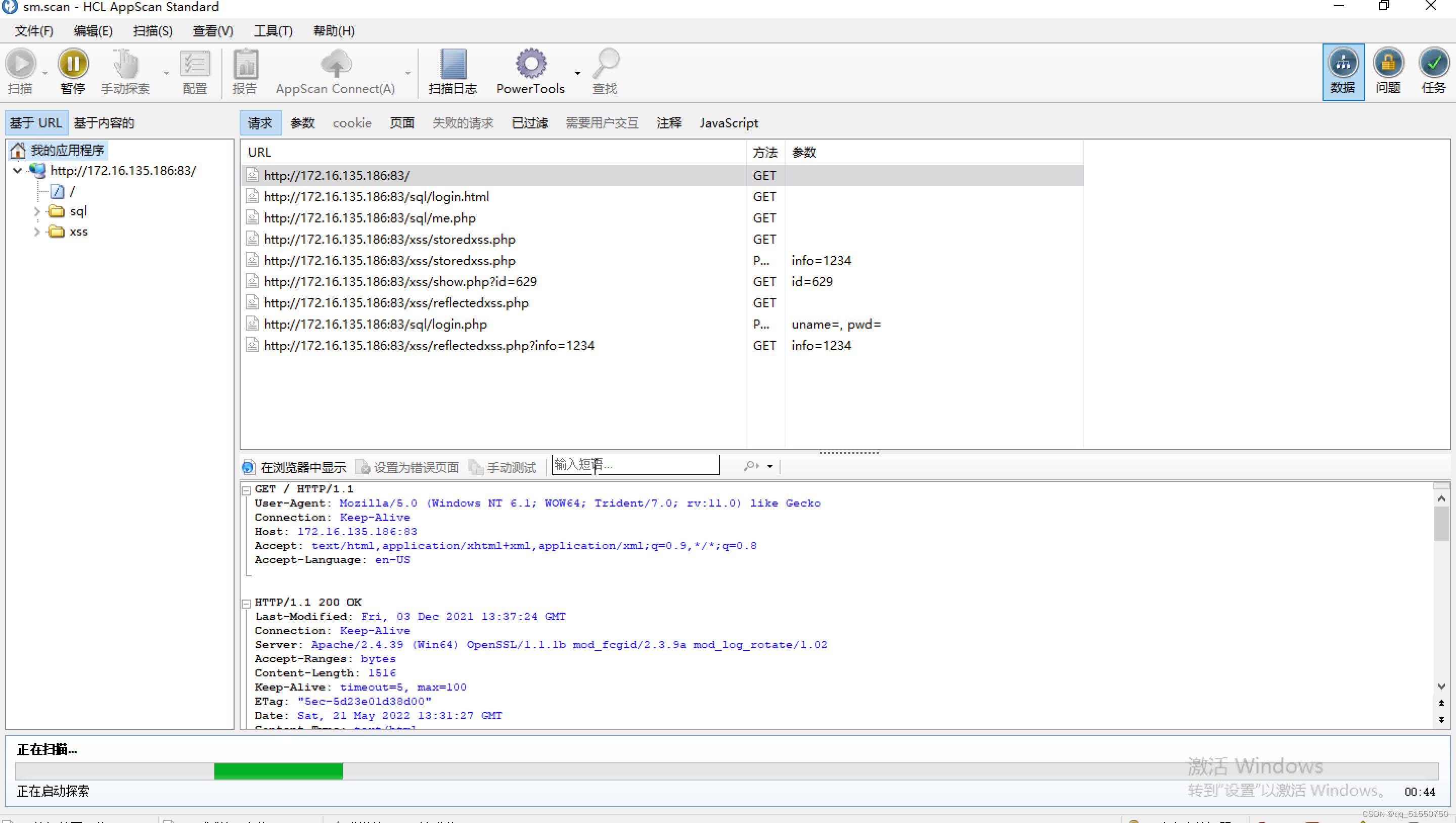The width and height of the screenshot is (1456, 823).
Task: Click 我的应用程序 home icon
Action: coord(18,150)
